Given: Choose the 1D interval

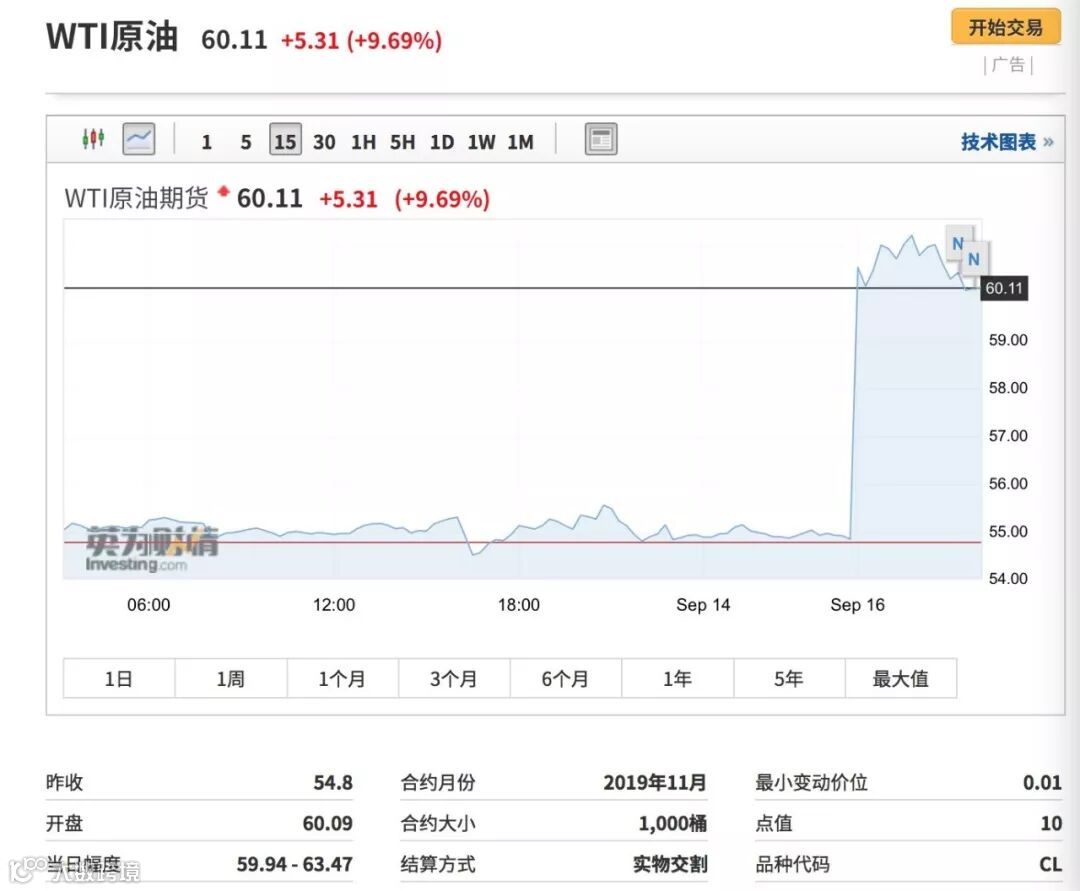Looking at the screenshot, I should (x=442, y=142).
